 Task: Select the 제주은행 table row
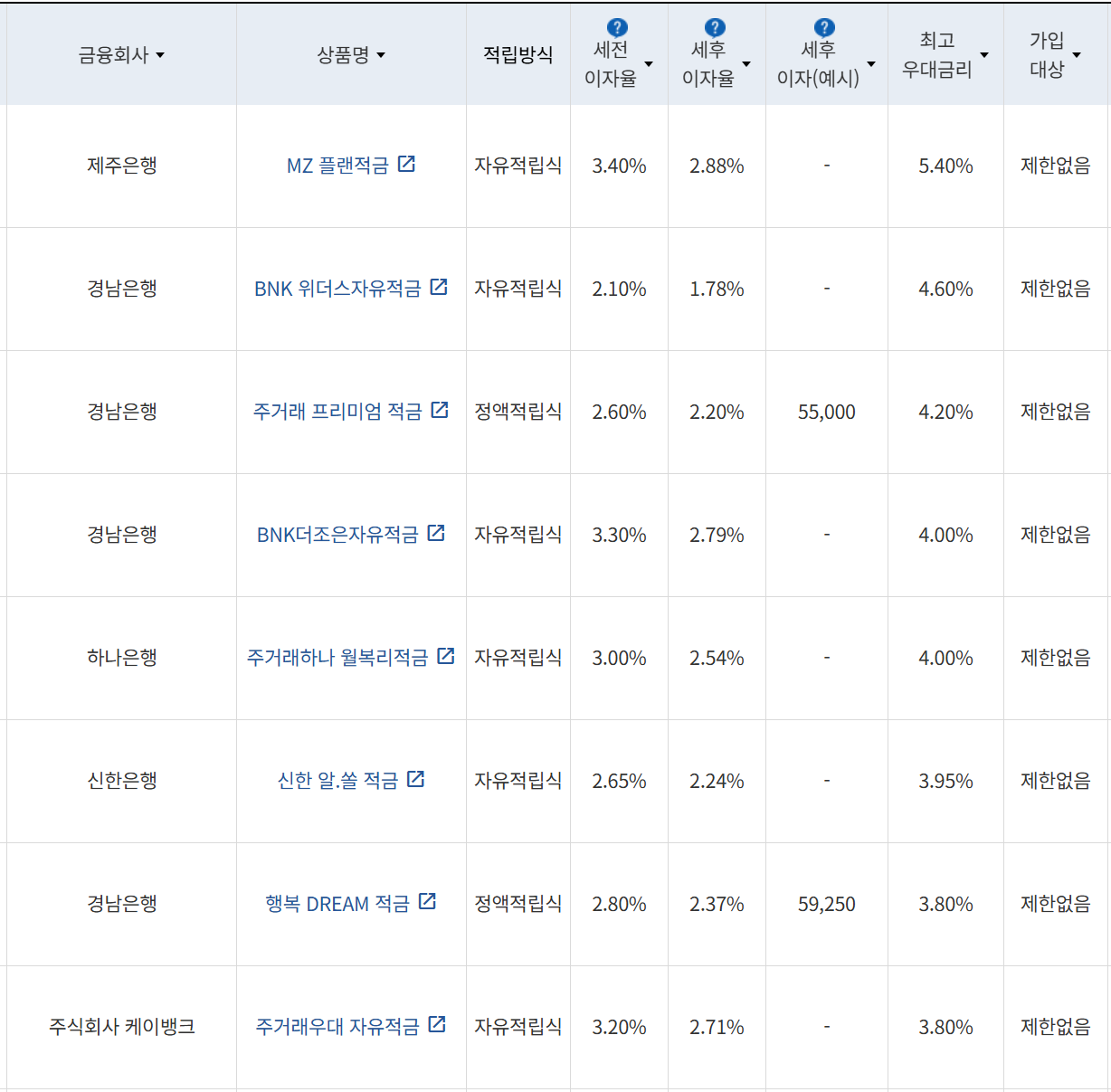[121, 165]
